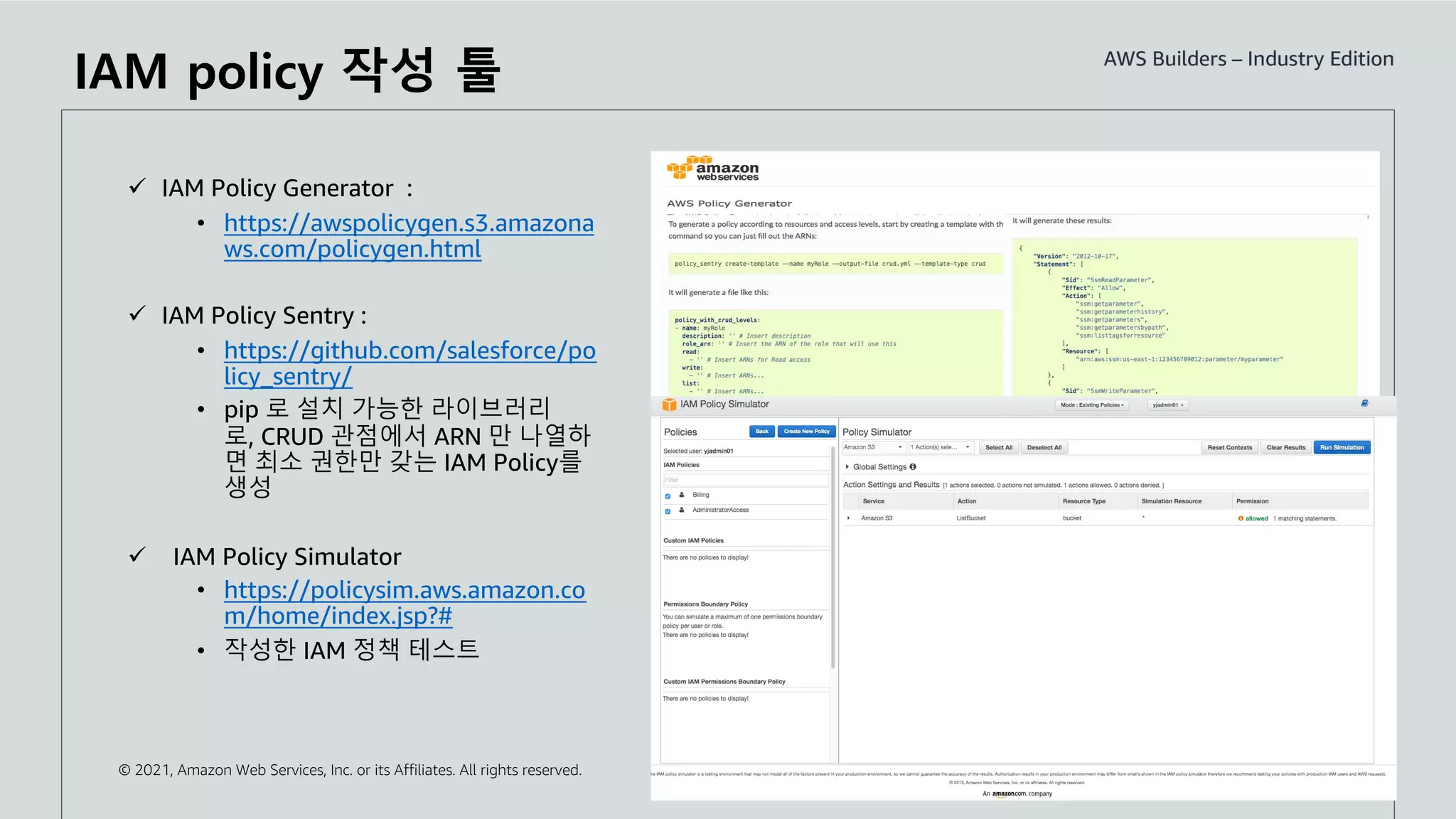Open the blue documentation book icon
This screenshot has width=1456, height=819.
(x=1364, y=403)
